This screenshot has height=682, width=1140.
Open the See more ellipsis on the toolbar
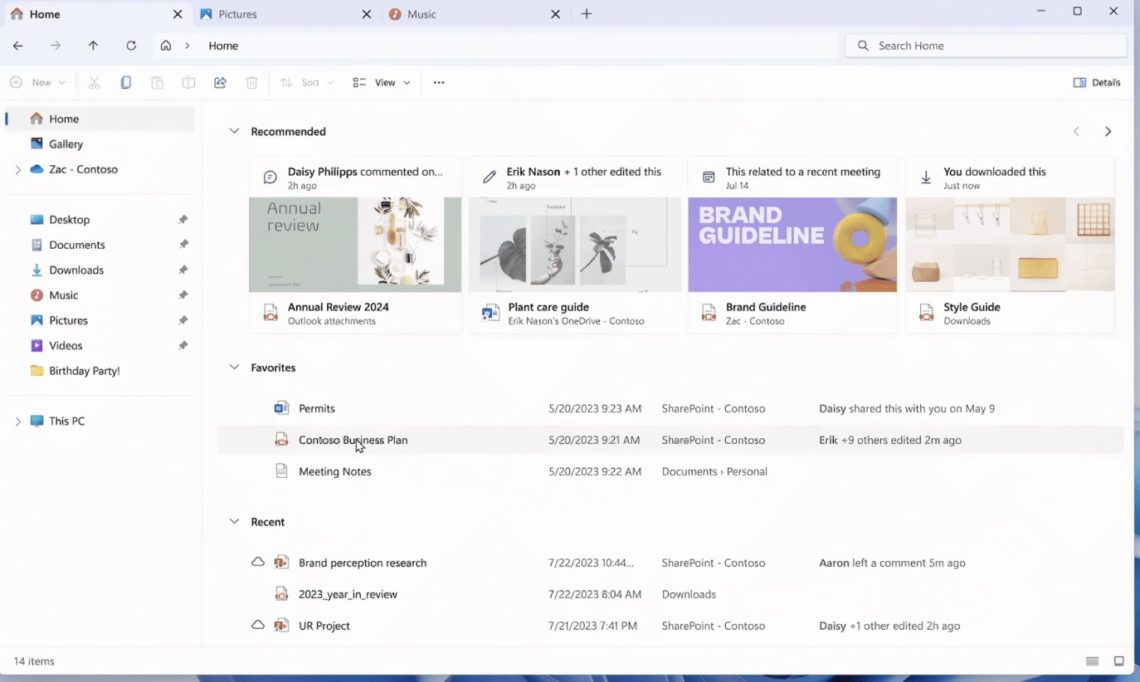438,82
